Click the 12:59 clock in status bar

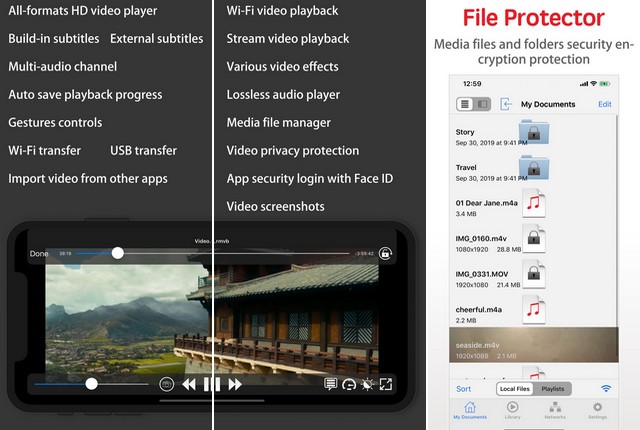(472, 84)
